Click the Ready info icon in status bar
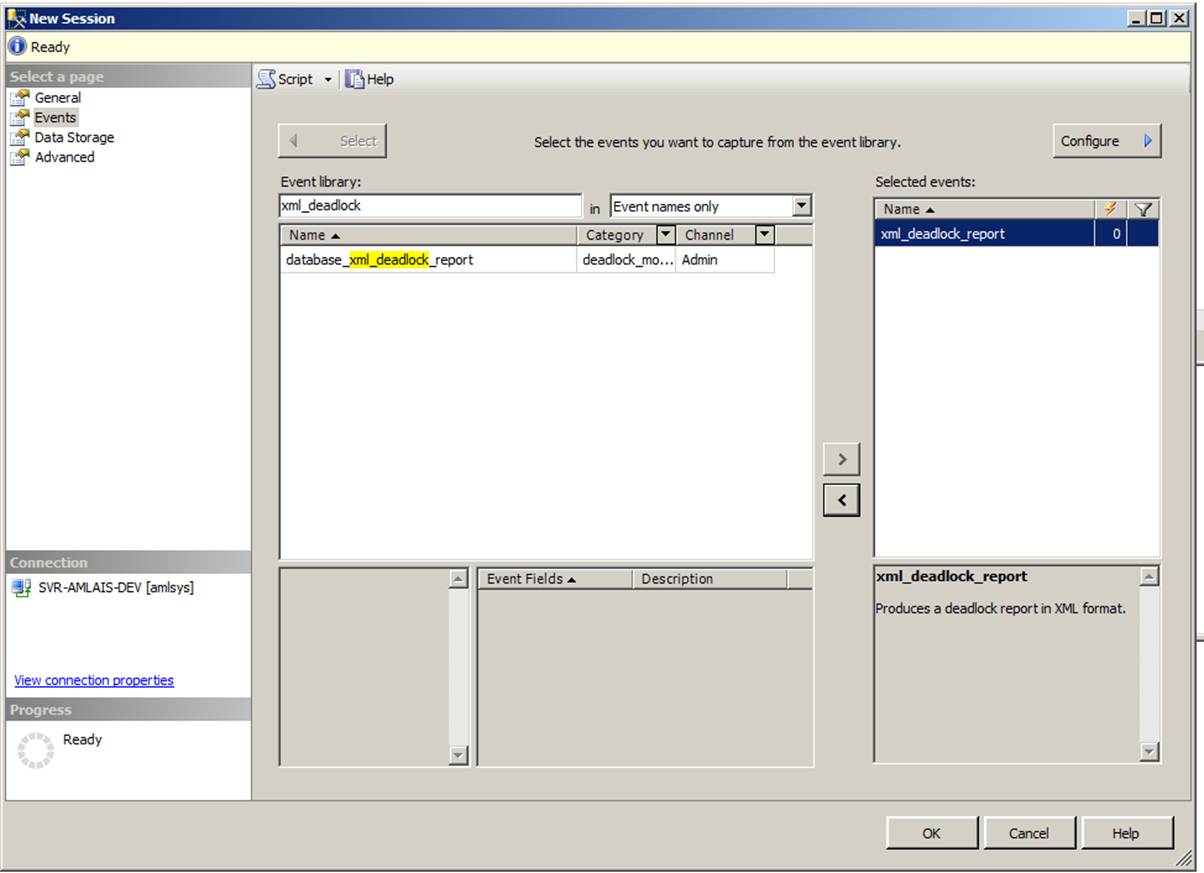Image resolution: width=1204 pixels, height=873 pixels. 17,46
